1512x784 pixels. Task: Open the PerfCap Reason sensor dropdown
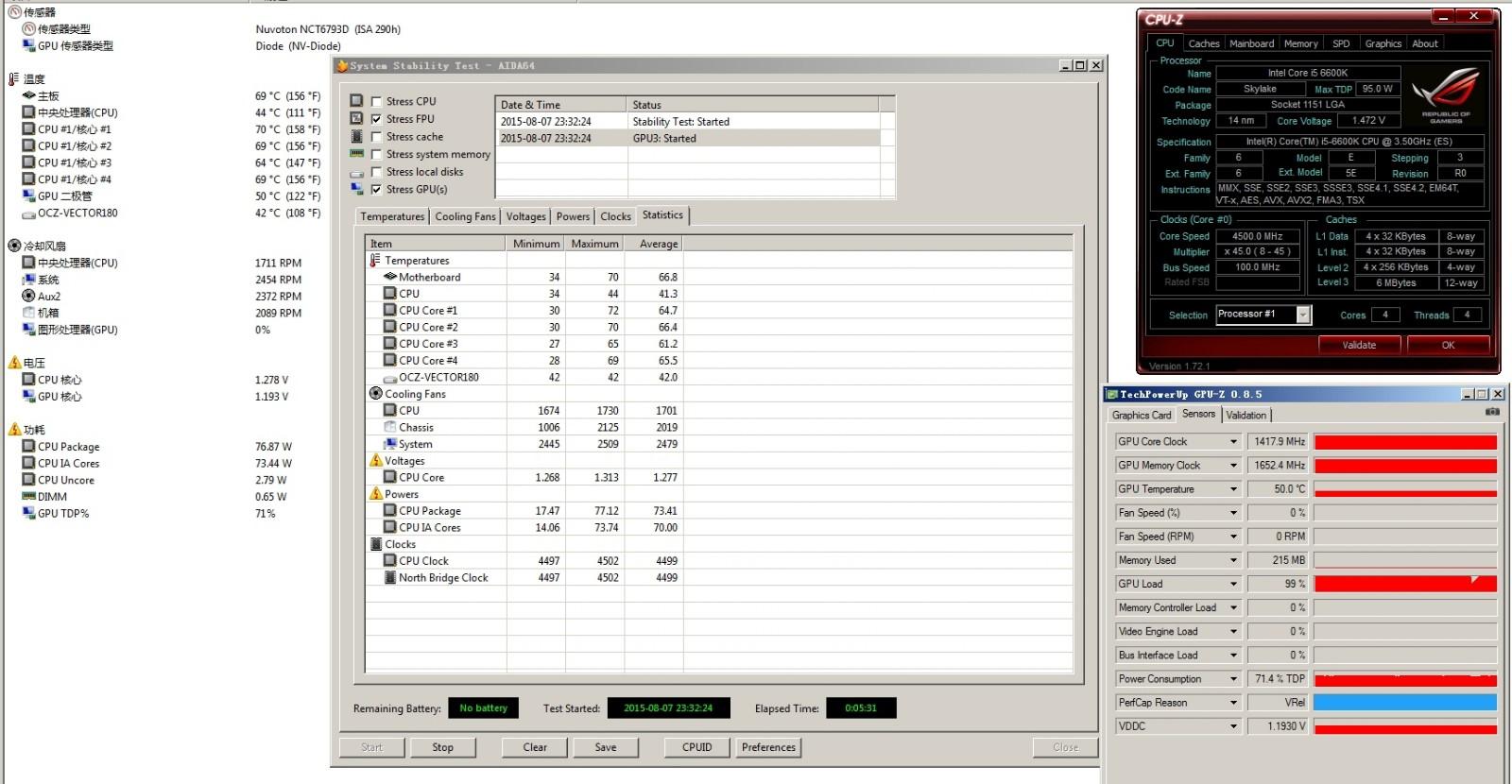point(1233,703)
